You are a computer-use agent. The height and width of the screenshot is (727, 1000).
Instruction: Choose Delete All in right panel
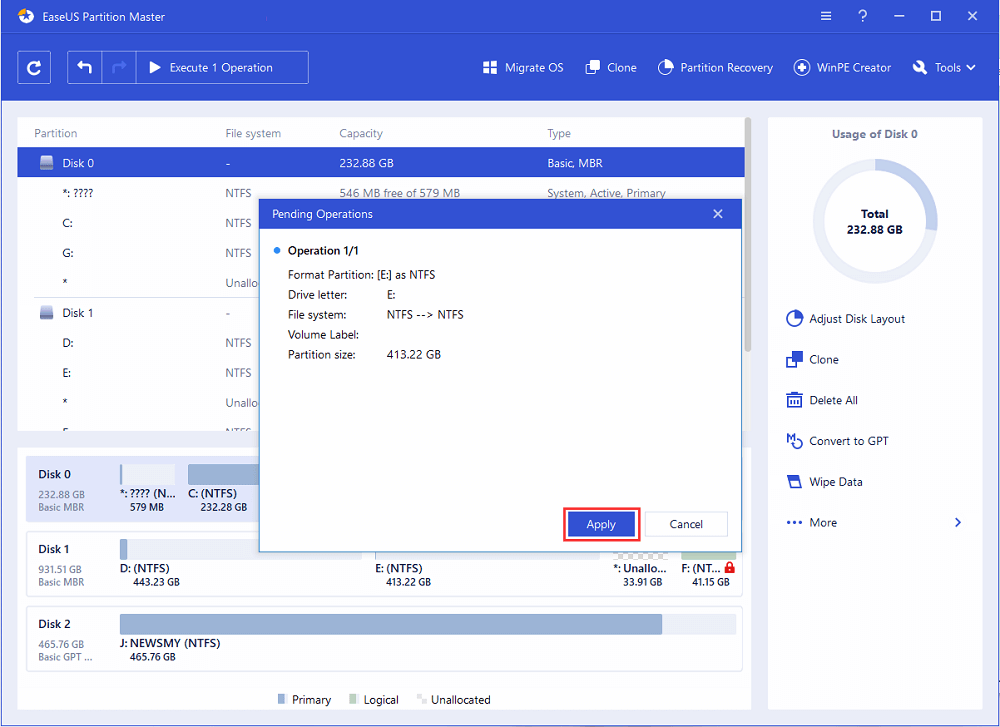click(x=822, y=400)
